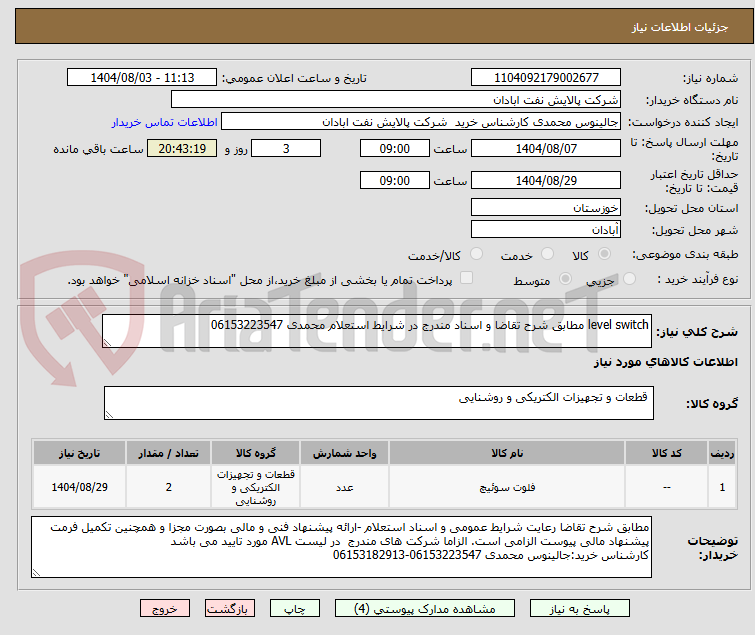Click the تاریخ نیاز column header
Screen dimensions: 755x635
click(79, 453)
